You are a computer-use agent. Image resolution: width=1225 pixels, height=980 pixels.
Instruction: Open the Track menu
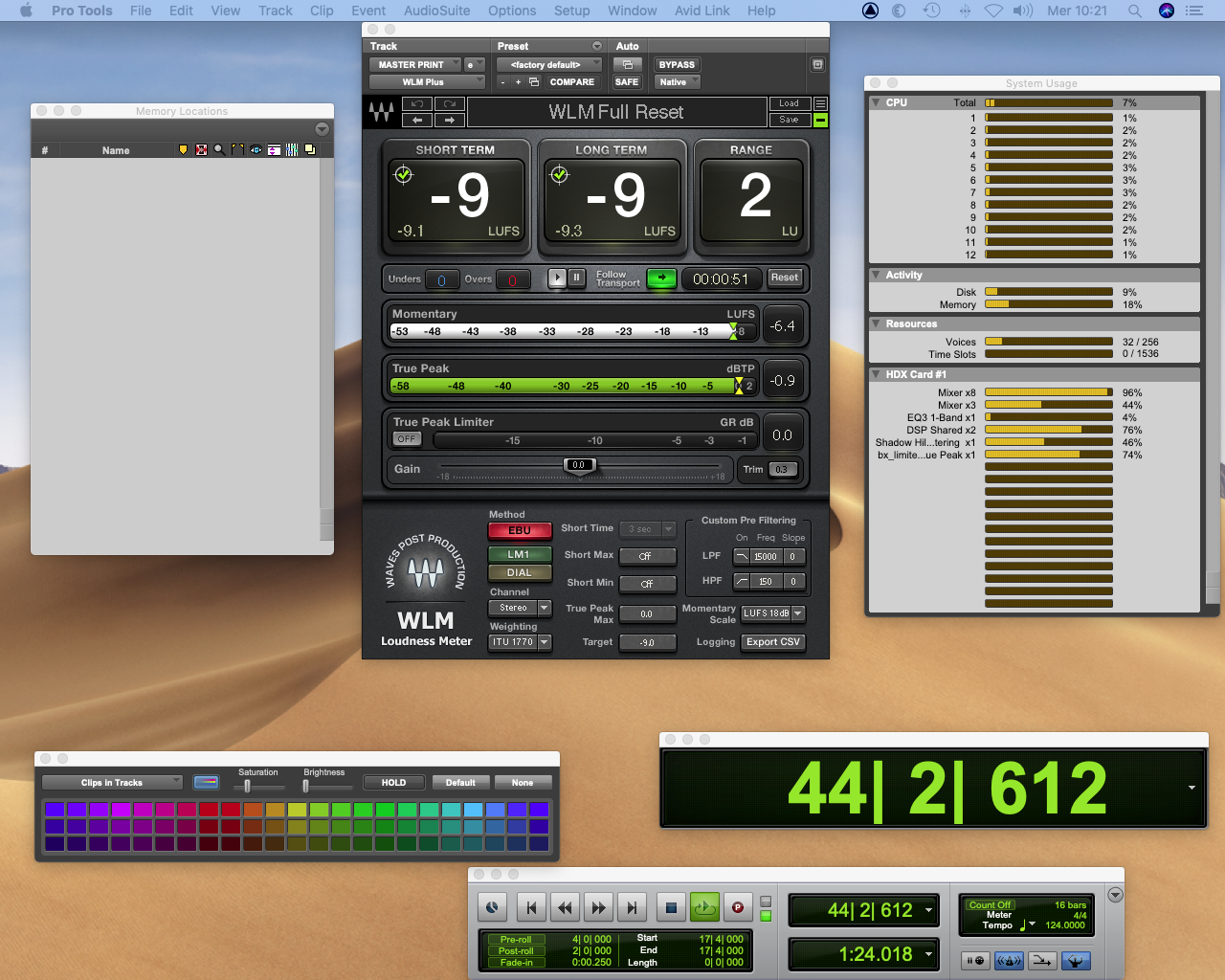pos(276,11)
